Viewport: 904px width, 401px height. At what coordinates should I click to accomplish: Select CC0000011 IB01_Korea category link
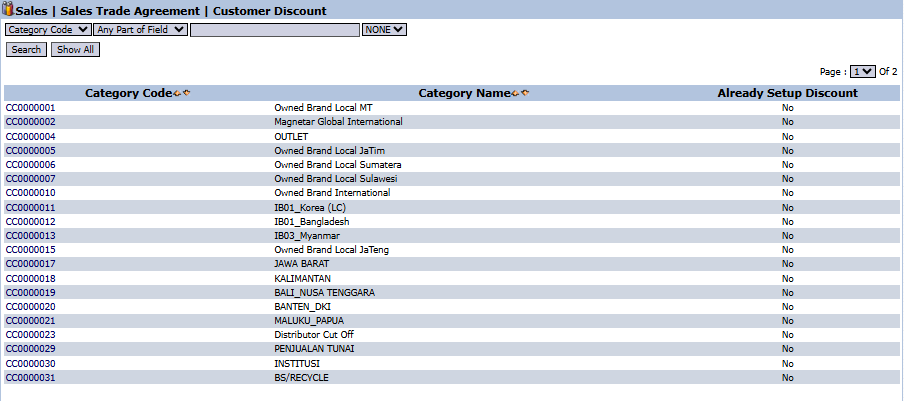(x=31, y=207)
